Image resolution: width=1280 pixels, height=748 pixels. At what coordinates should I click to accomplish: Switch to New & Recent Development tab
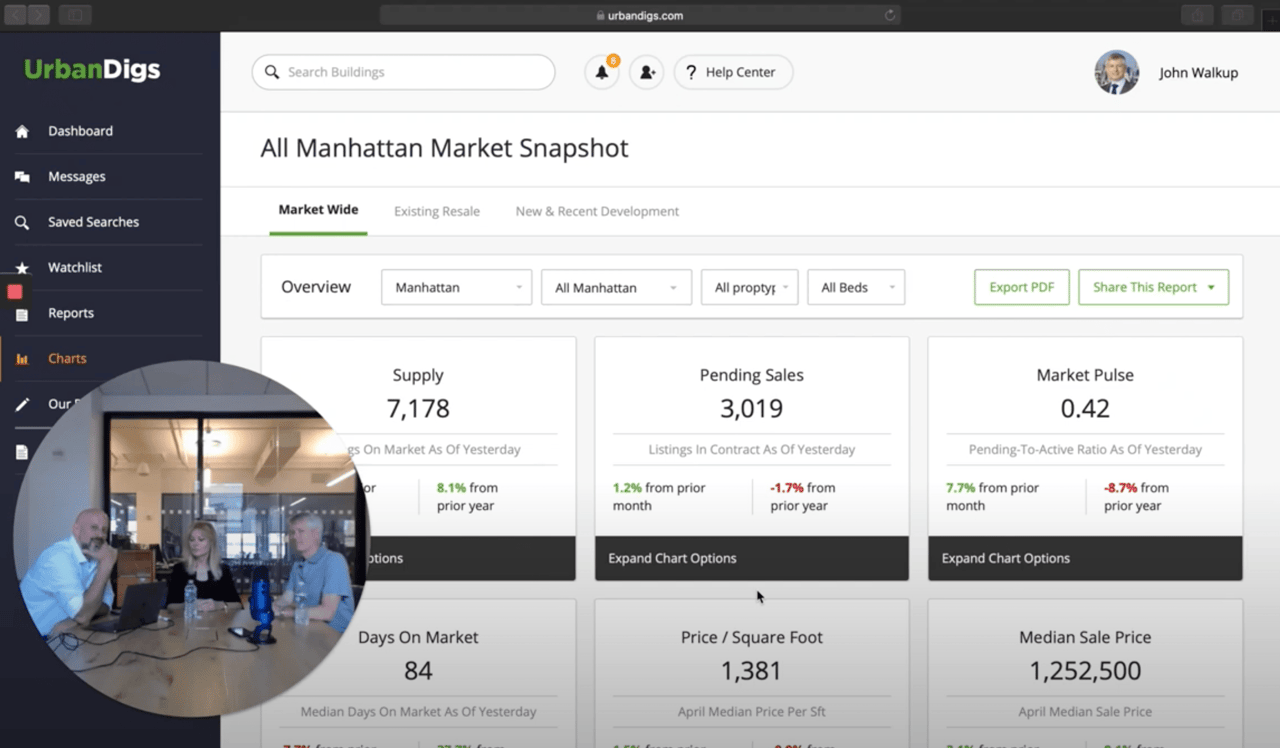(x=597, y=211)
